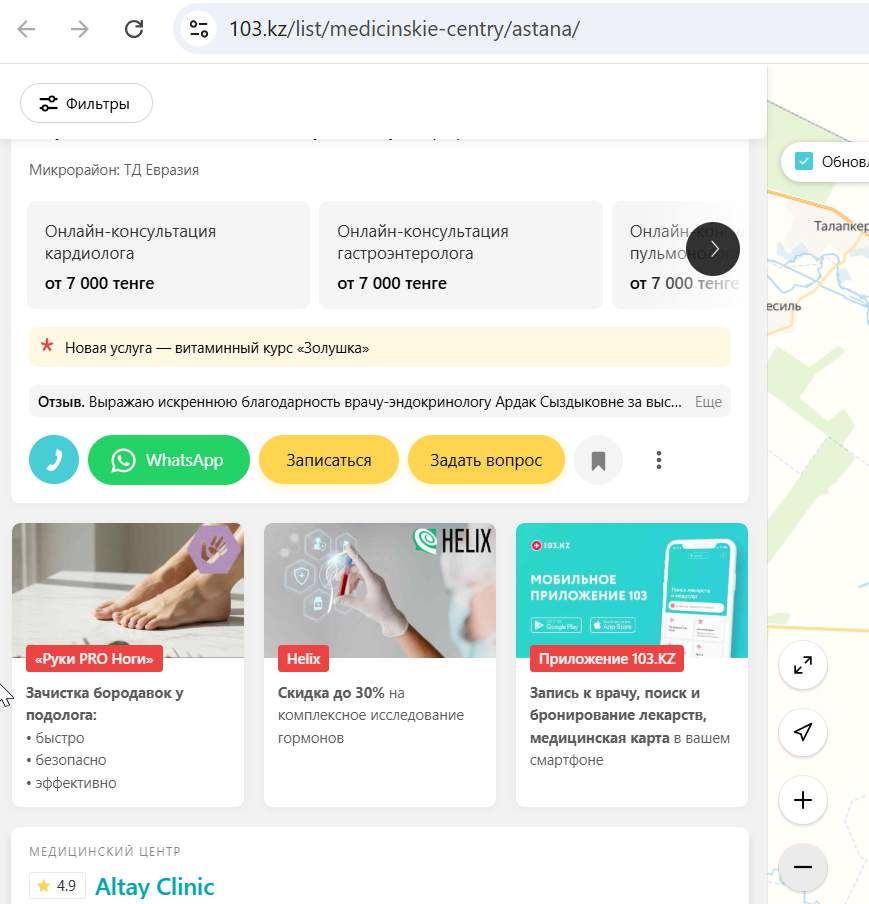The image size is (869, 904).
Task: Zoom in on the map
Action: 803,800
